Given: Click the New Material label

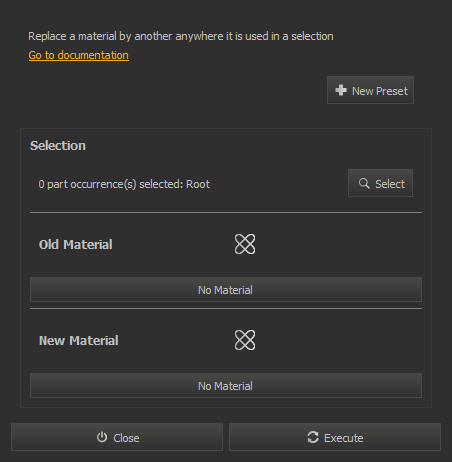Looking at the screenshot, I should click(79, 340).
